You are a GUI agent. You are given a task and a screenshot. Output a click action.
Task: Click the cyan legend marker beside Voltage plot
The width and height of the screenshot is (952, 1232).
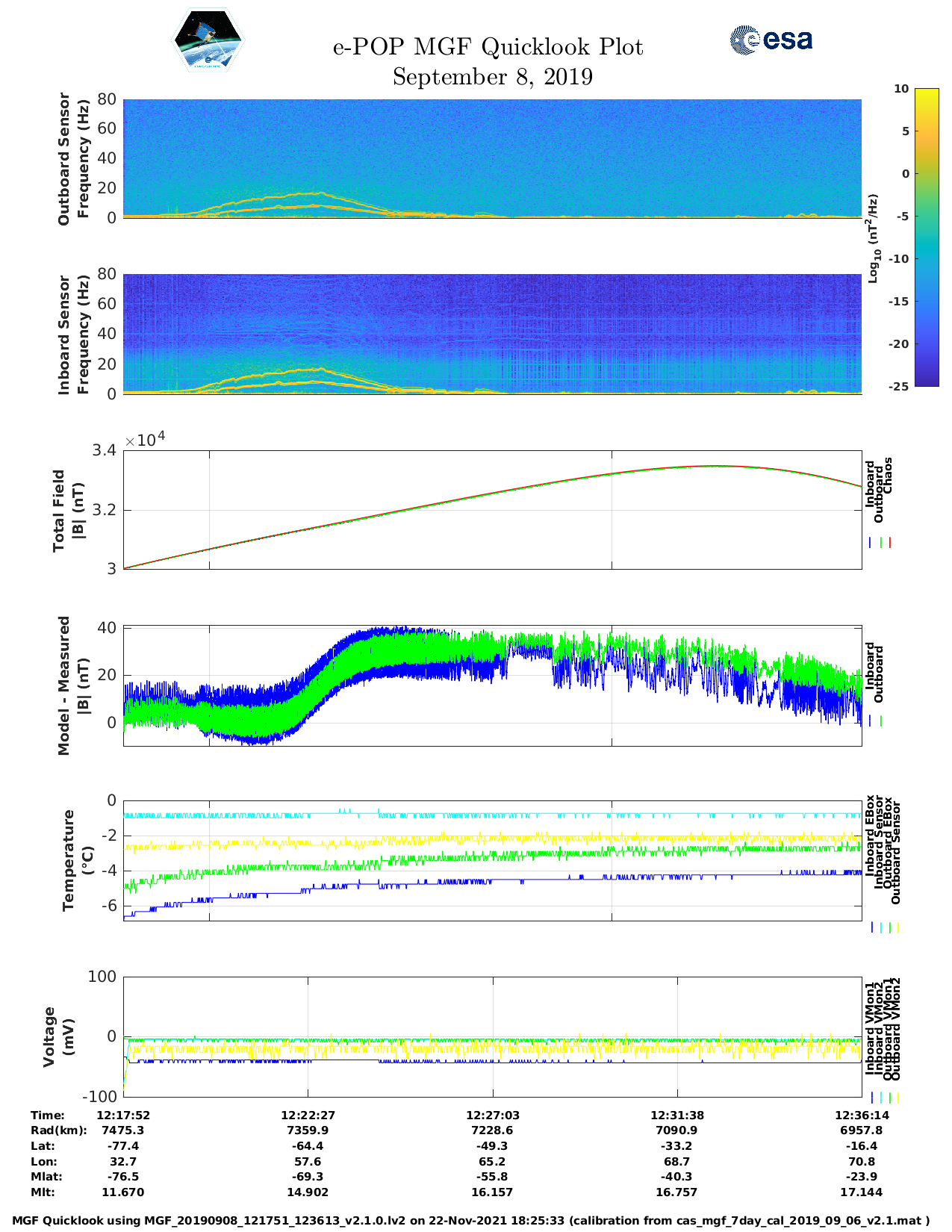point(881,1098)
